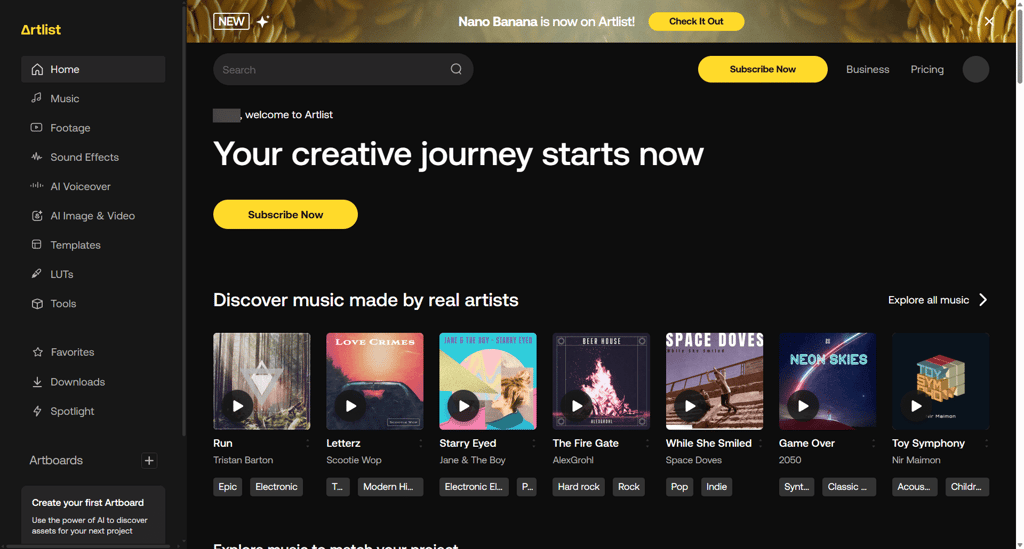This screenshot has width=1024, height=549.
Task: Select the Pop genre tag
Action: 679,487
